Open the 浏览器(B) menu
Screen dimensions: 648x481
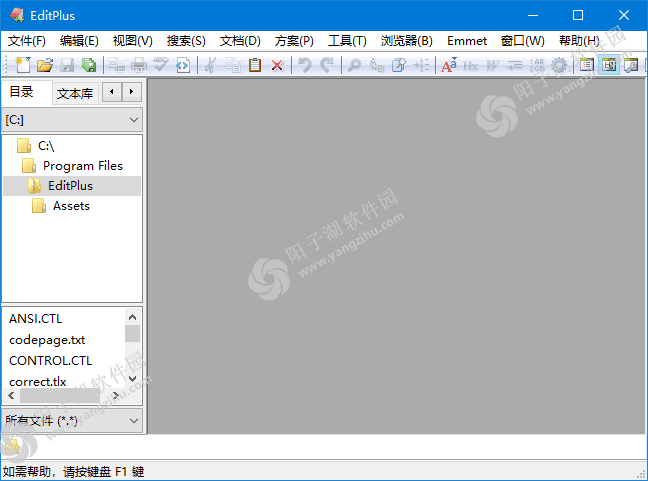point(407,41)
